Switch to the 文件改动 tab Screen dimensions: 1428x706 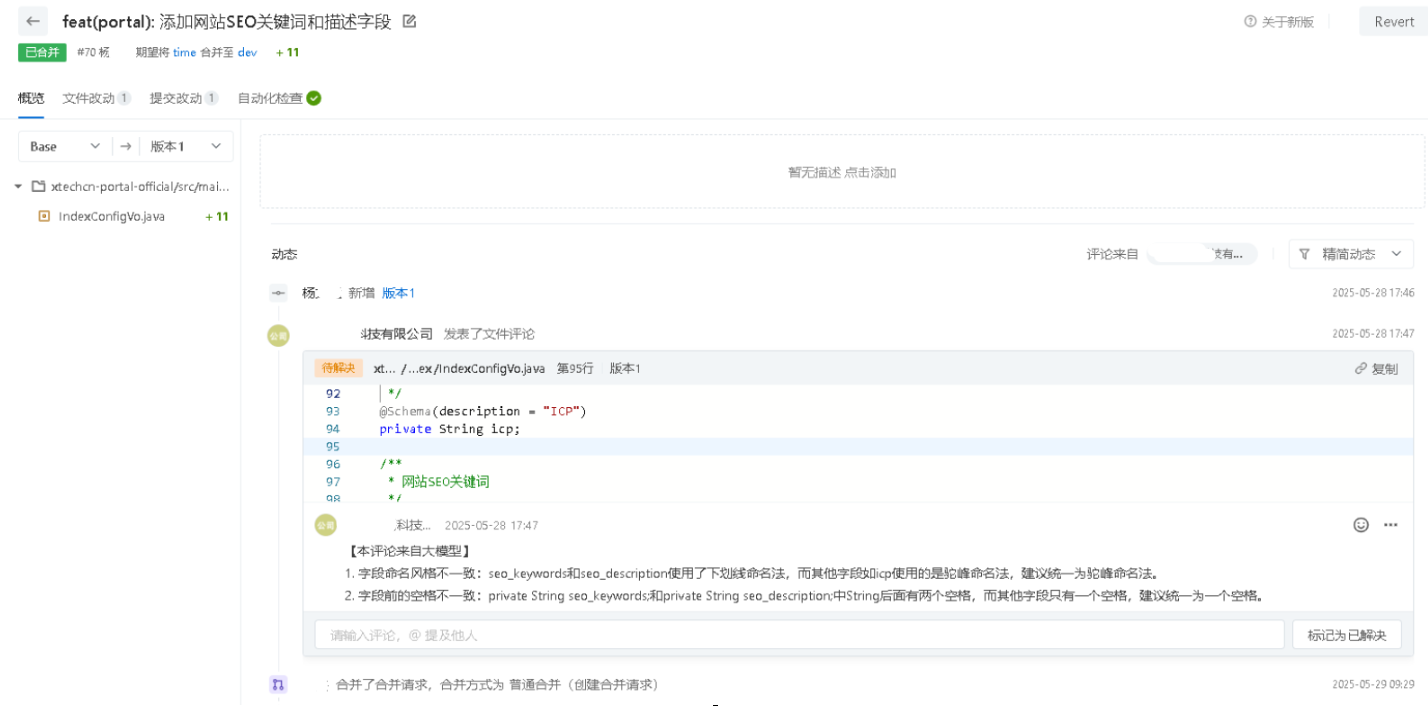pos(89,98)
